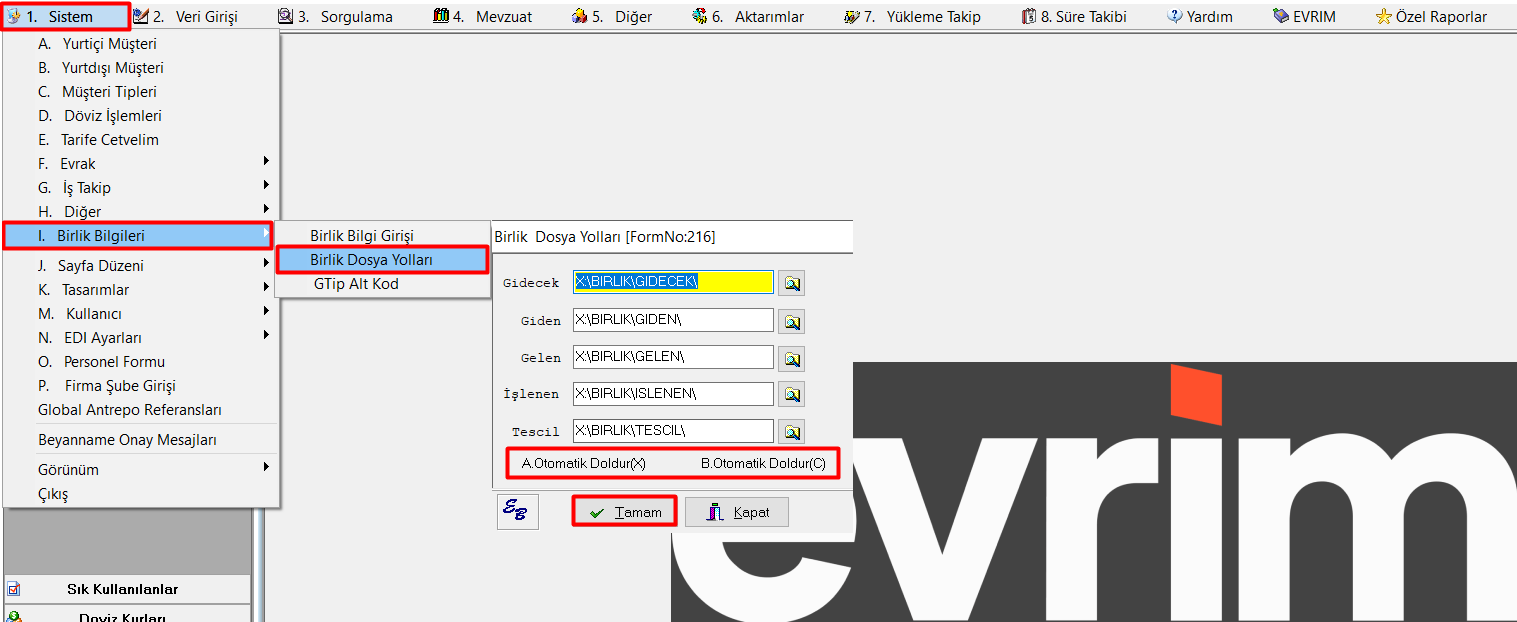1517x622 pixels.
Task: Expand the J. Sayfa Düzeni submenu
Action: pos(141,266)
